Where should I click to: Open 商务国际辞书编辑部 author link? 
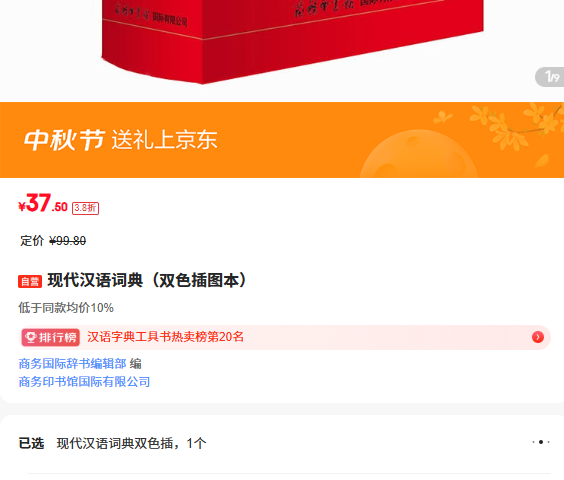[72, 364]
